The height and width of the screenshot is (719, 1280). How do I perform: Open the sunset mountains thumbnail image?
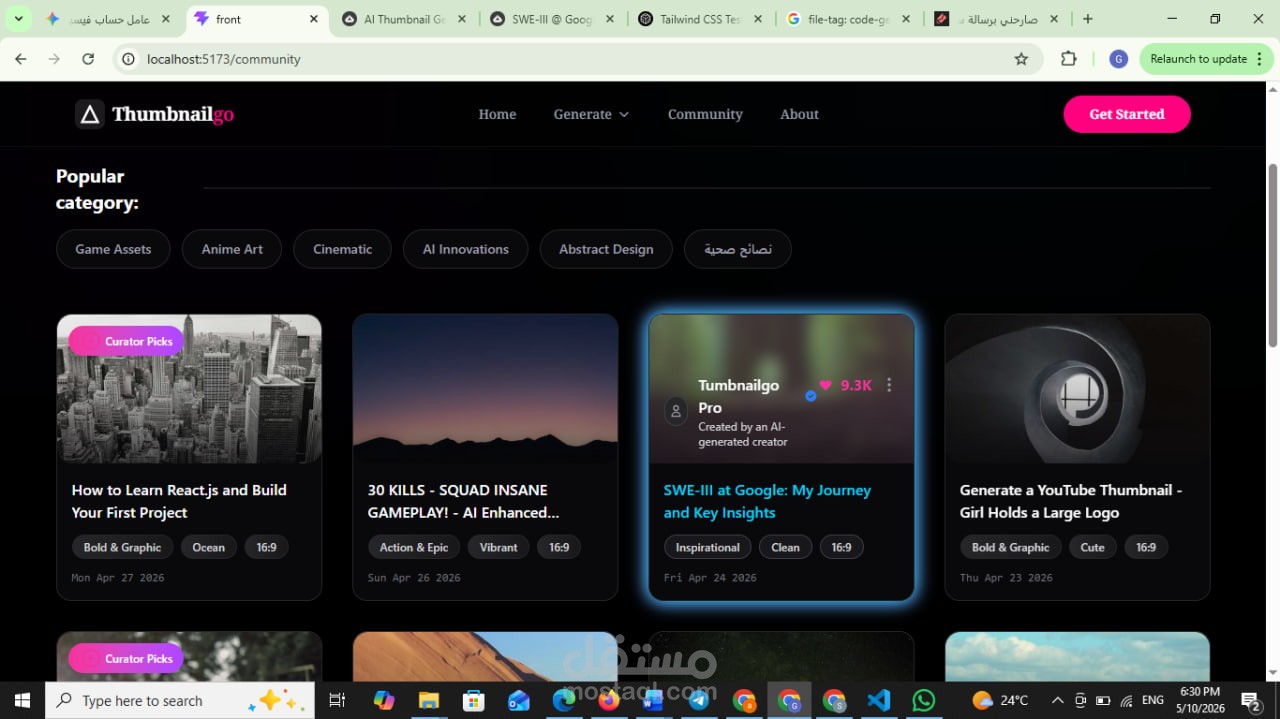[x=485, y=389]
